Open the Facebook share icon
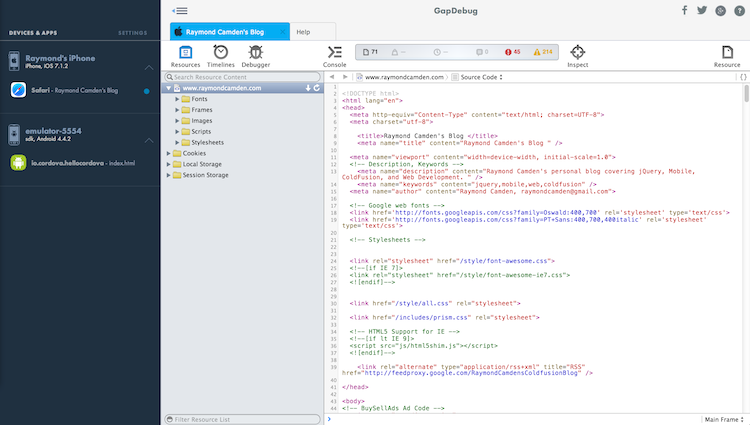The width and height of the screenshot is (750, 425). 684,10
